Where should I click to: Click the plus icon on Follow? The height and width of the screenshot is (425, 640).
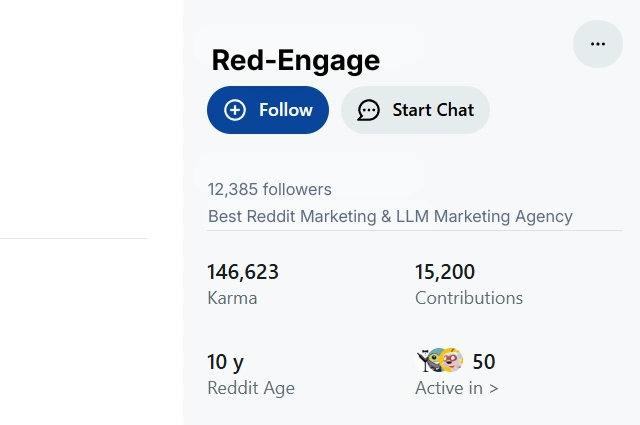[235, 110]
